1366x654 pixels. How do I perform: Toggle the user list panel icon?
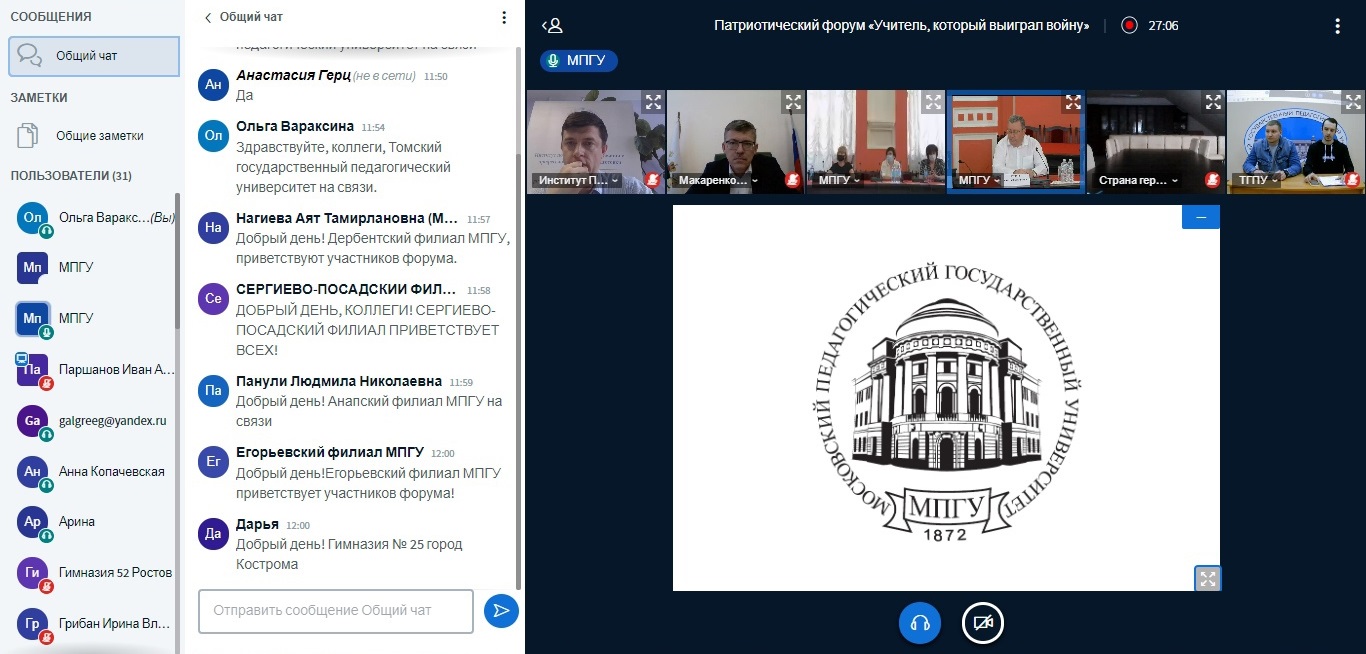552,26
